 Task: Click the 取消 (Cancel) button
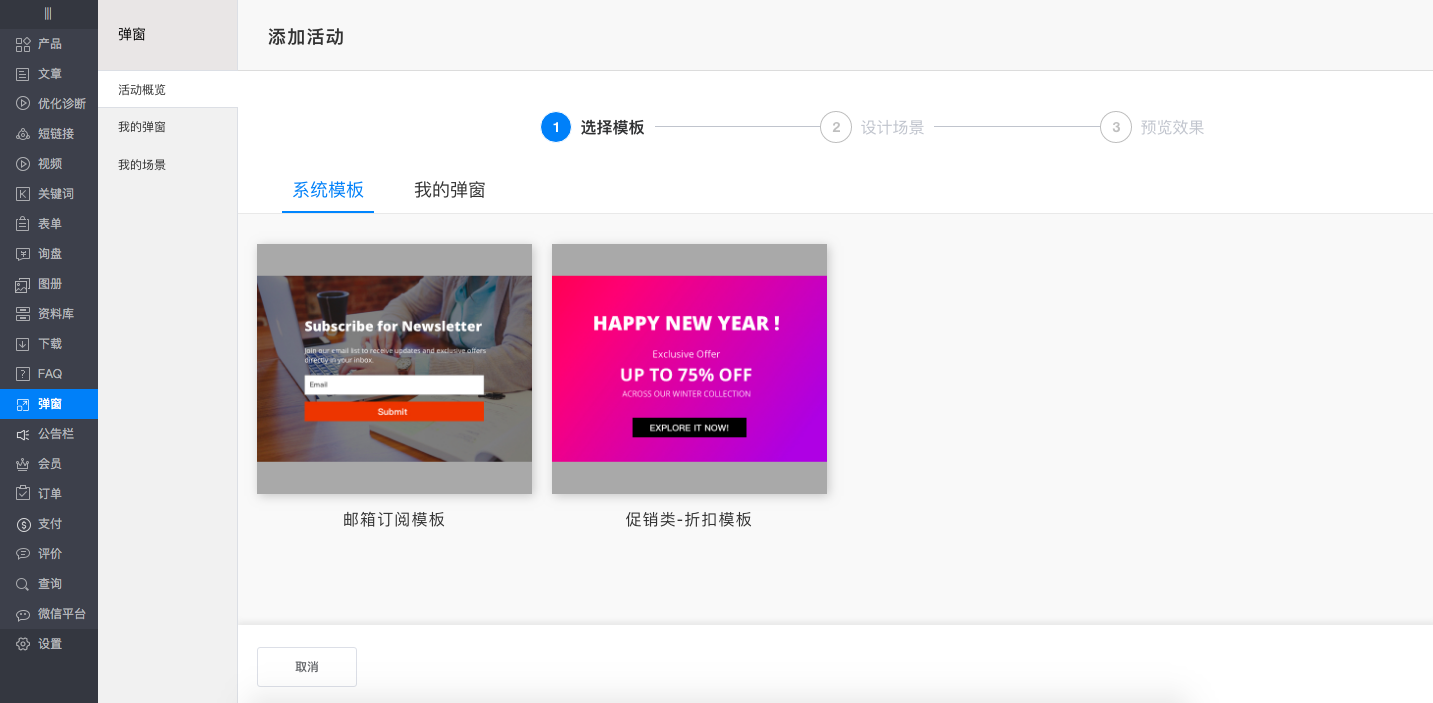tap(306, 666)
